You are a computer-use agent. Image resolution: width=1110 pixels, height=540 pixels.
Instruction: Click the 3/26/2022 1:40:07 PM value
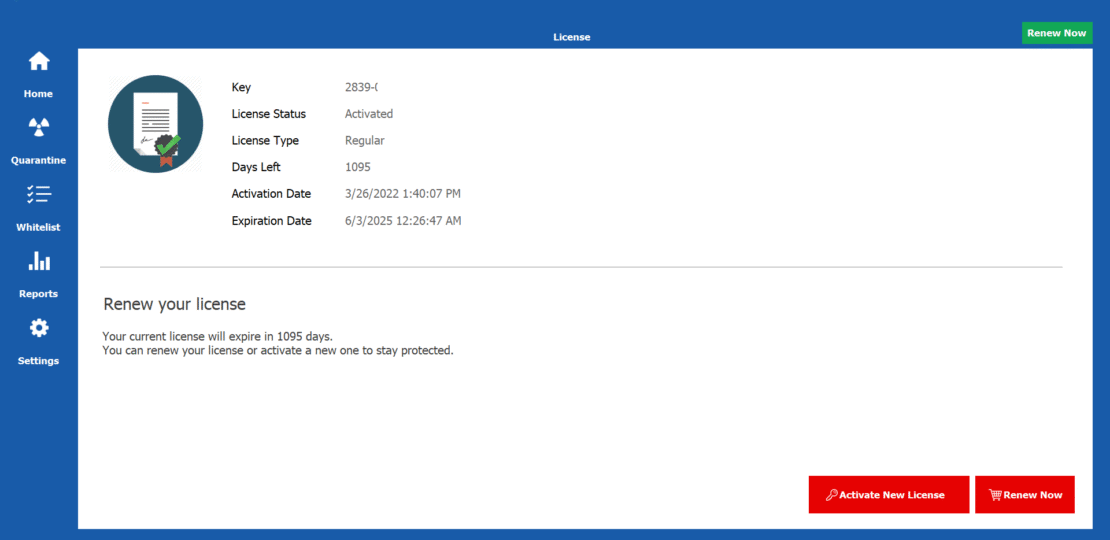click(x=403, y=194)
